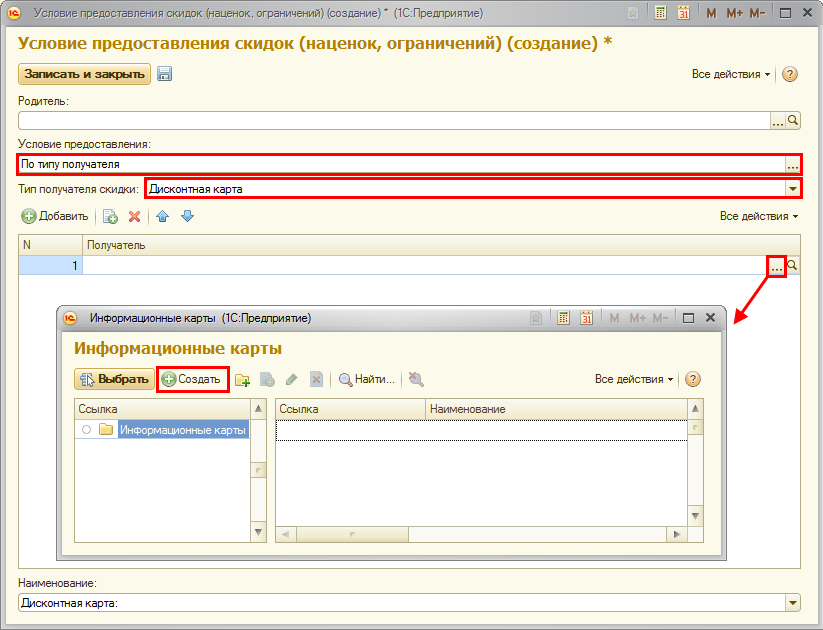Open the calculator in the main title bar
Image resolution: width=823 pixels, height=630 pixels.
[661, 14]
